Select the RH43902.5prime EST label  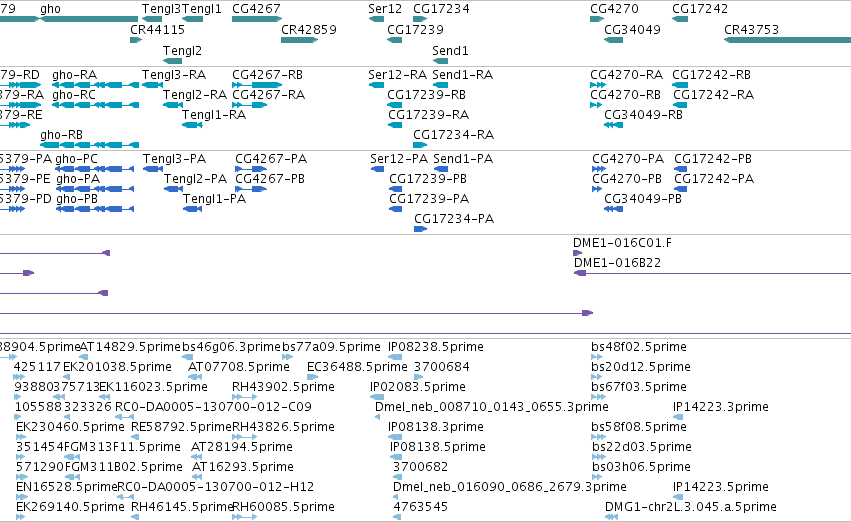point(283,387)
